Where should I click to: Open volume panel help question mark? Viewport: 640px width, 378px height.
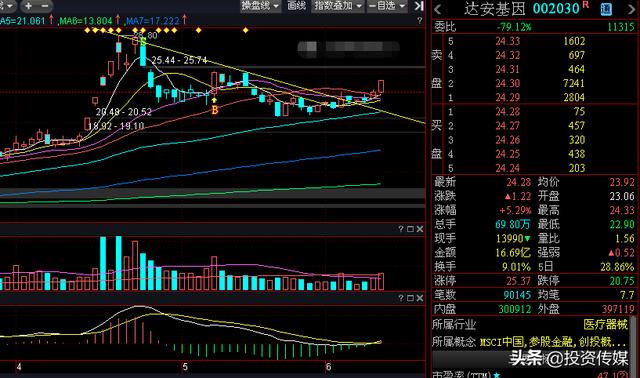(401, 229)
